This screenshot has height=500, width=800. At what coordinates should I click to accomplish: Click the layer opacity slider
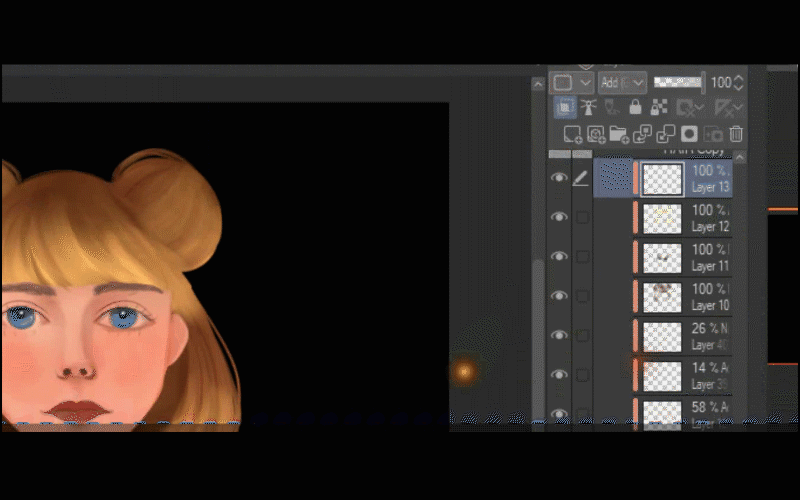coord(677,82)
